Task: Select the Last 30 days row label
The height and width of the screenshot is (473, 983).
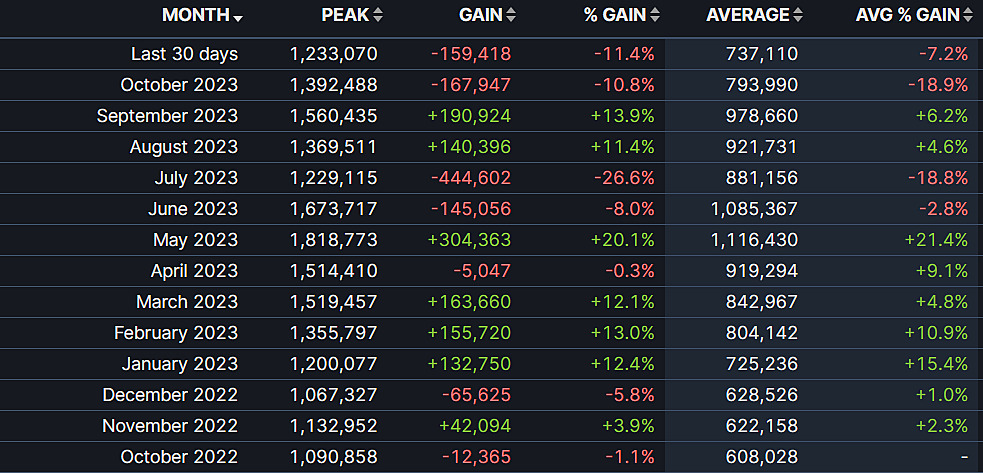Action: [x=184, y=54]
